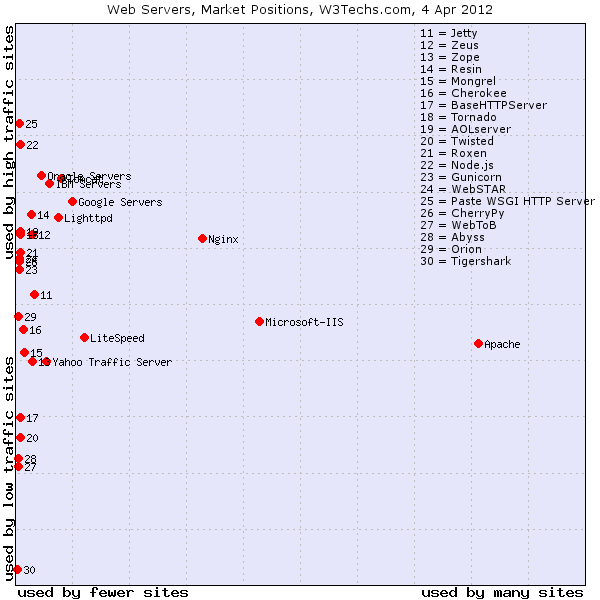
Task: Click the data point labeled 15
Action: click(24, 352)
